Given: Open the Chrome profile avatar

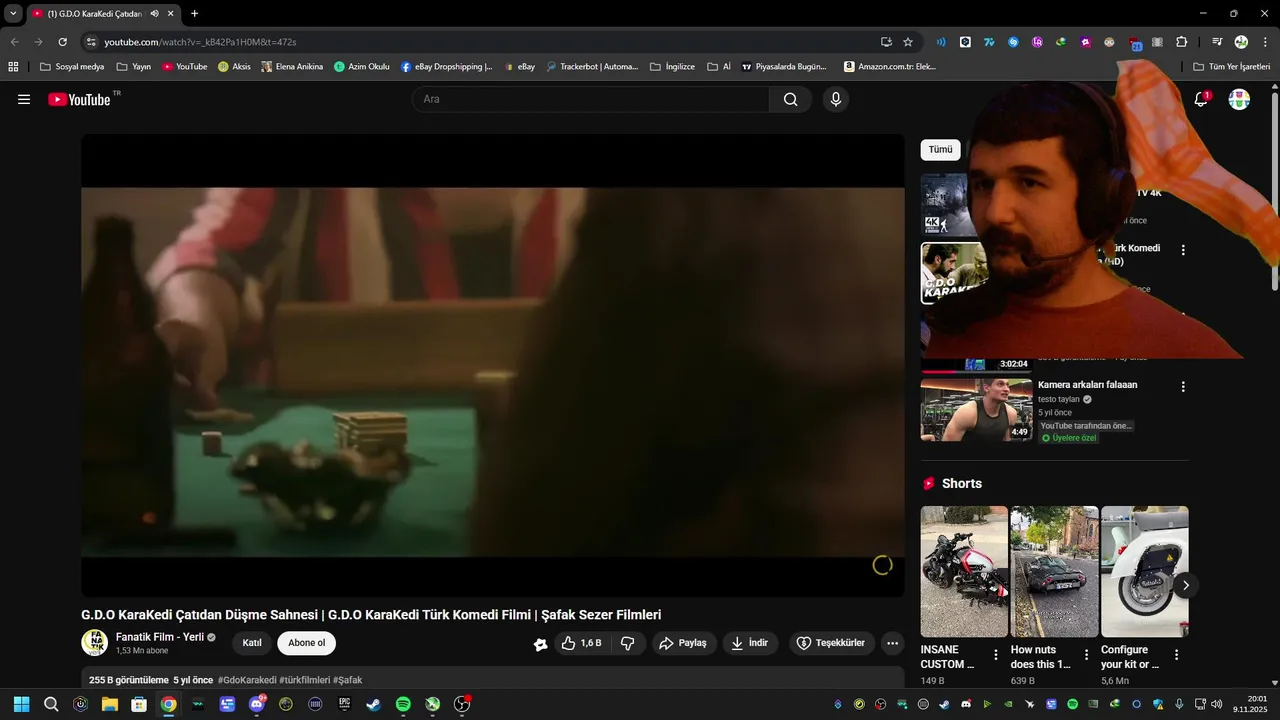Looking at the screenshot, I should click(x=1241, y=42).
